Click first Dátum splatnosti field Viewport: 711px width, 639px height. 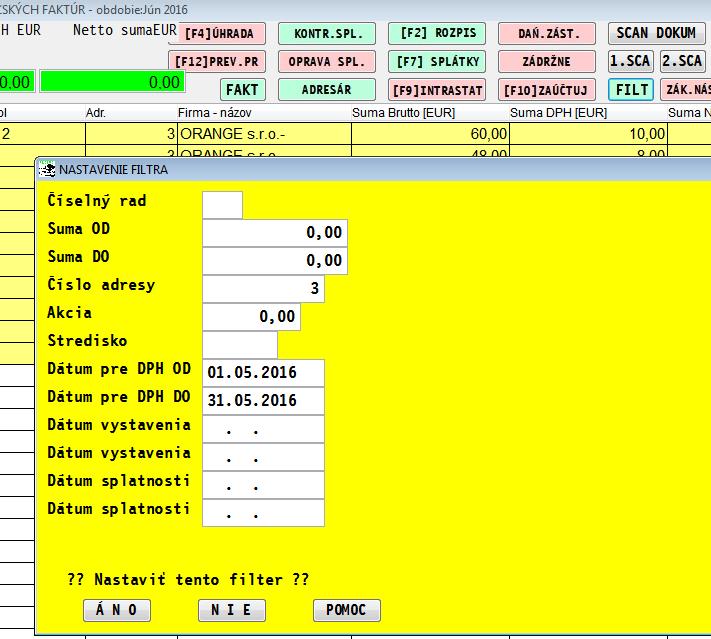(263, 485)
